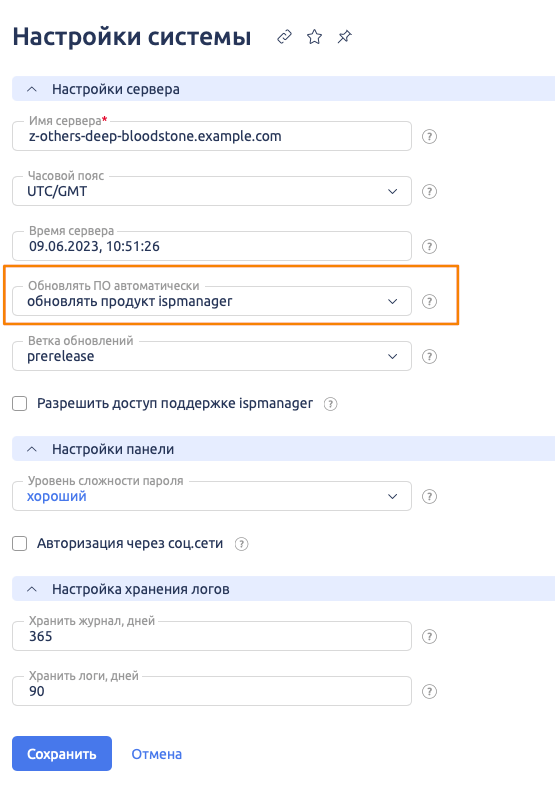Show help for Часовой пояс setting

[x=429, y=192]
